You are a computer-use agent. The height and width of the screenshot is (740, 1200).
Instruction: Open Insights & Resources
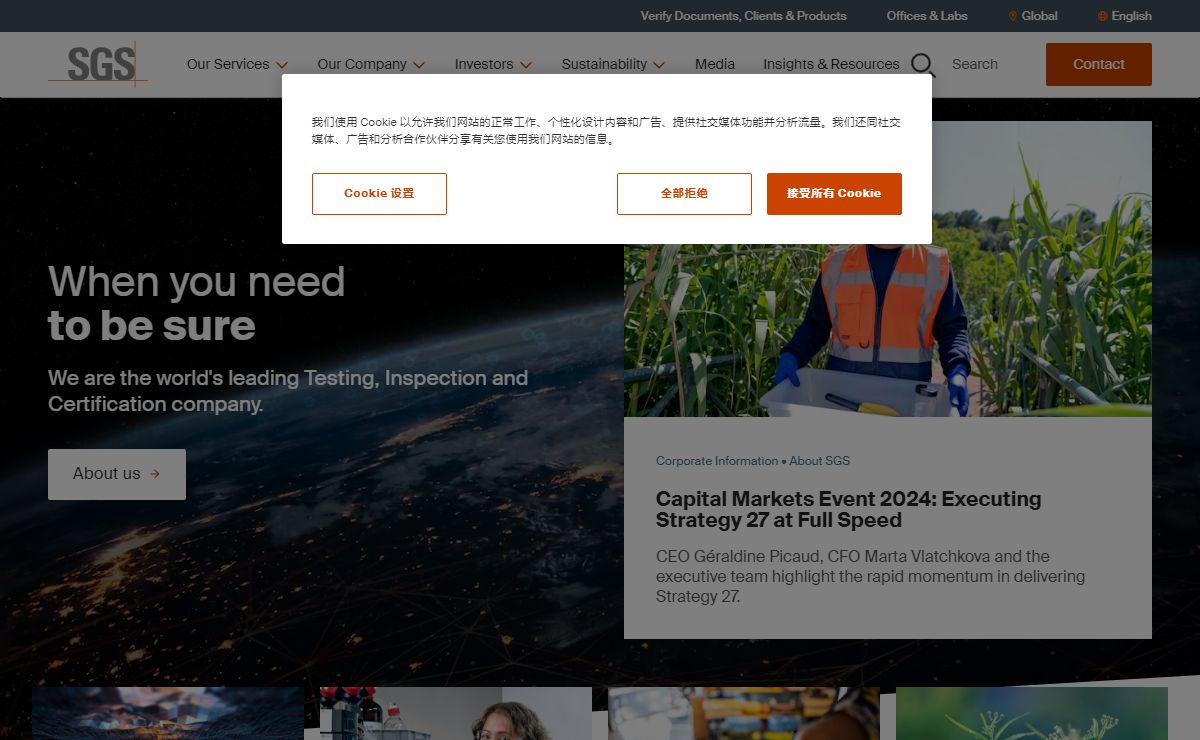coord(831,64)
